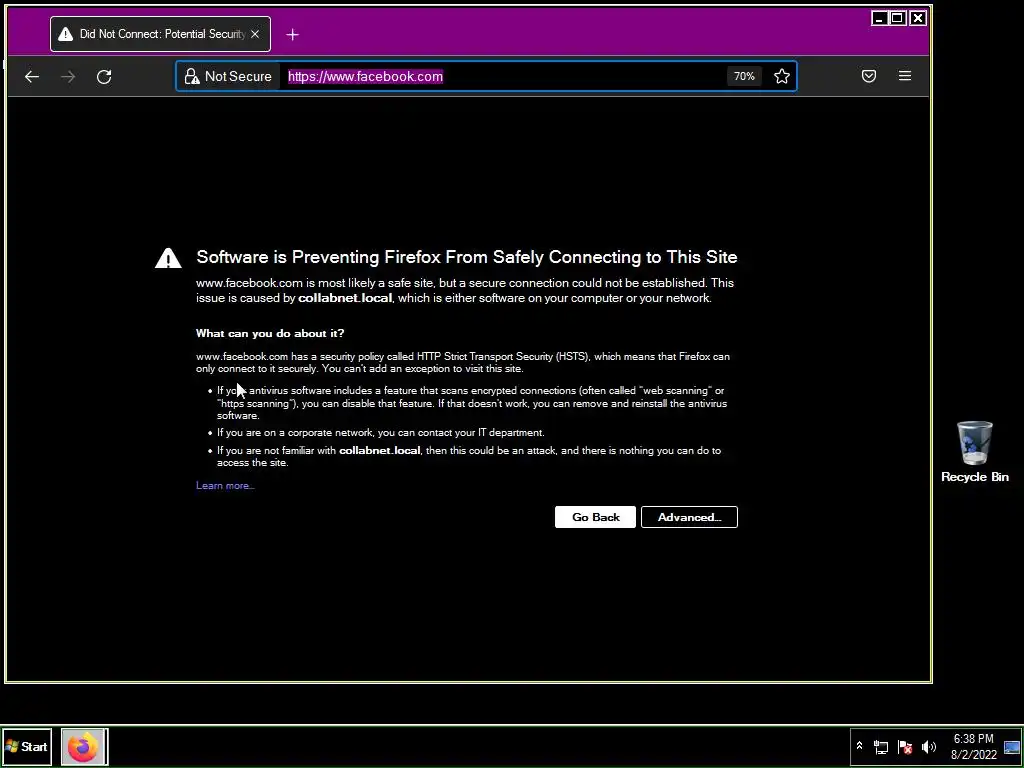Open the Advanced… error details button
The height and width of the screenshot is (768, 1024).
689,517
